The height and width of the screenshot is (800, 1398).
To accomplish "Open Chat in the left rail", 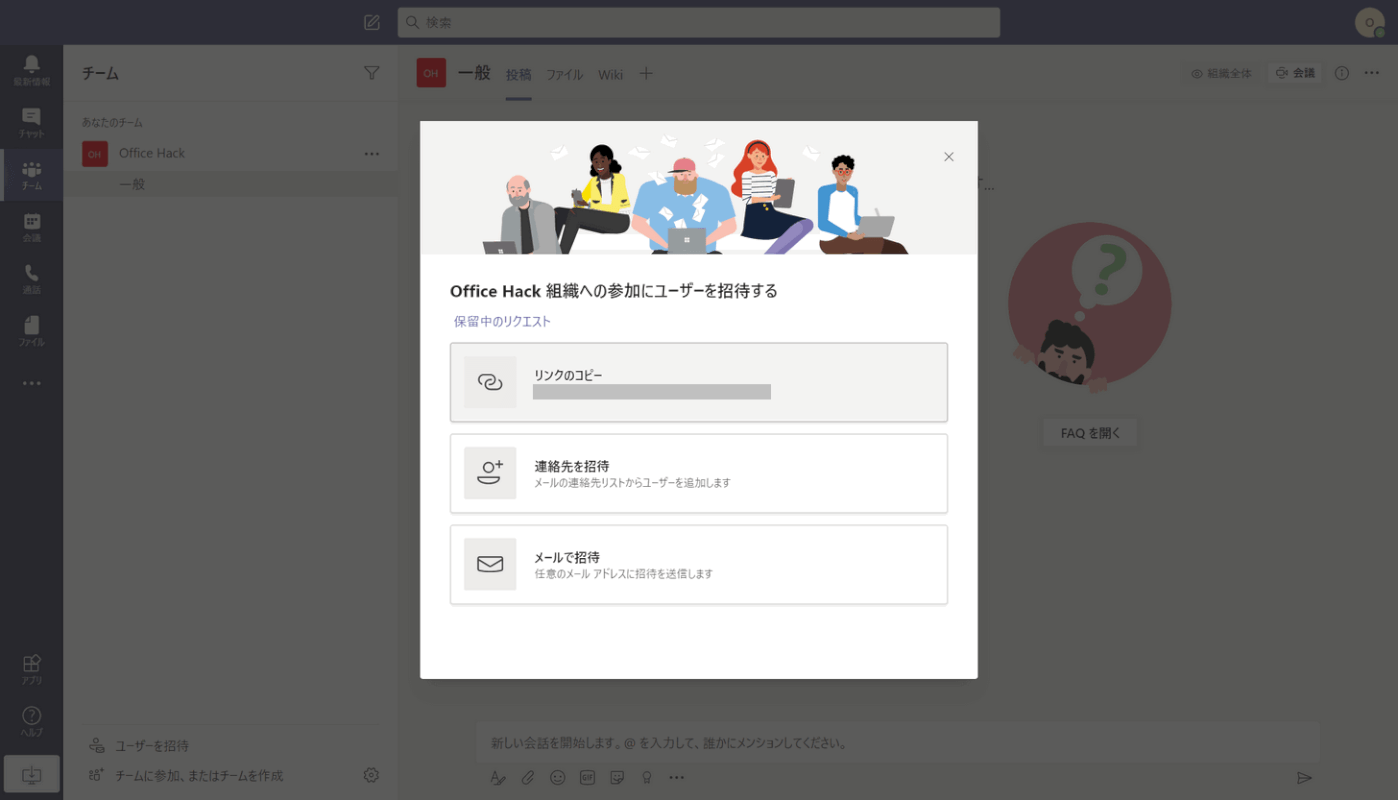I will pyautogui.click(x=31, y=122).
